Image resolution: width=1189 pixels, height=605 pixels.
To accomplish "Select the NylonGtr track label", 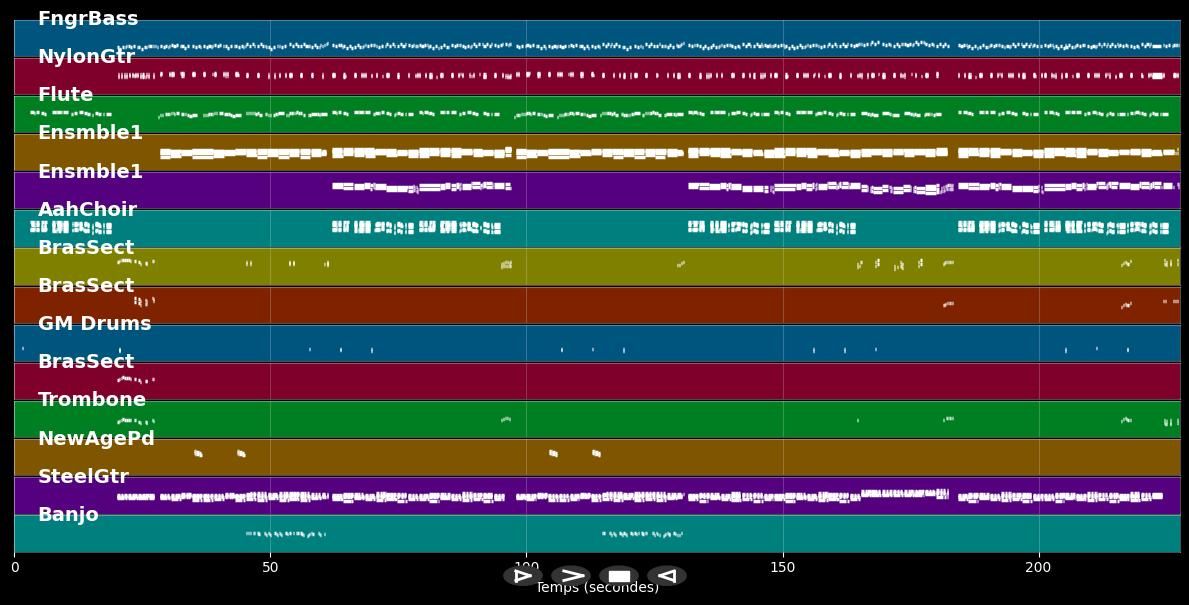I will 86,57.
